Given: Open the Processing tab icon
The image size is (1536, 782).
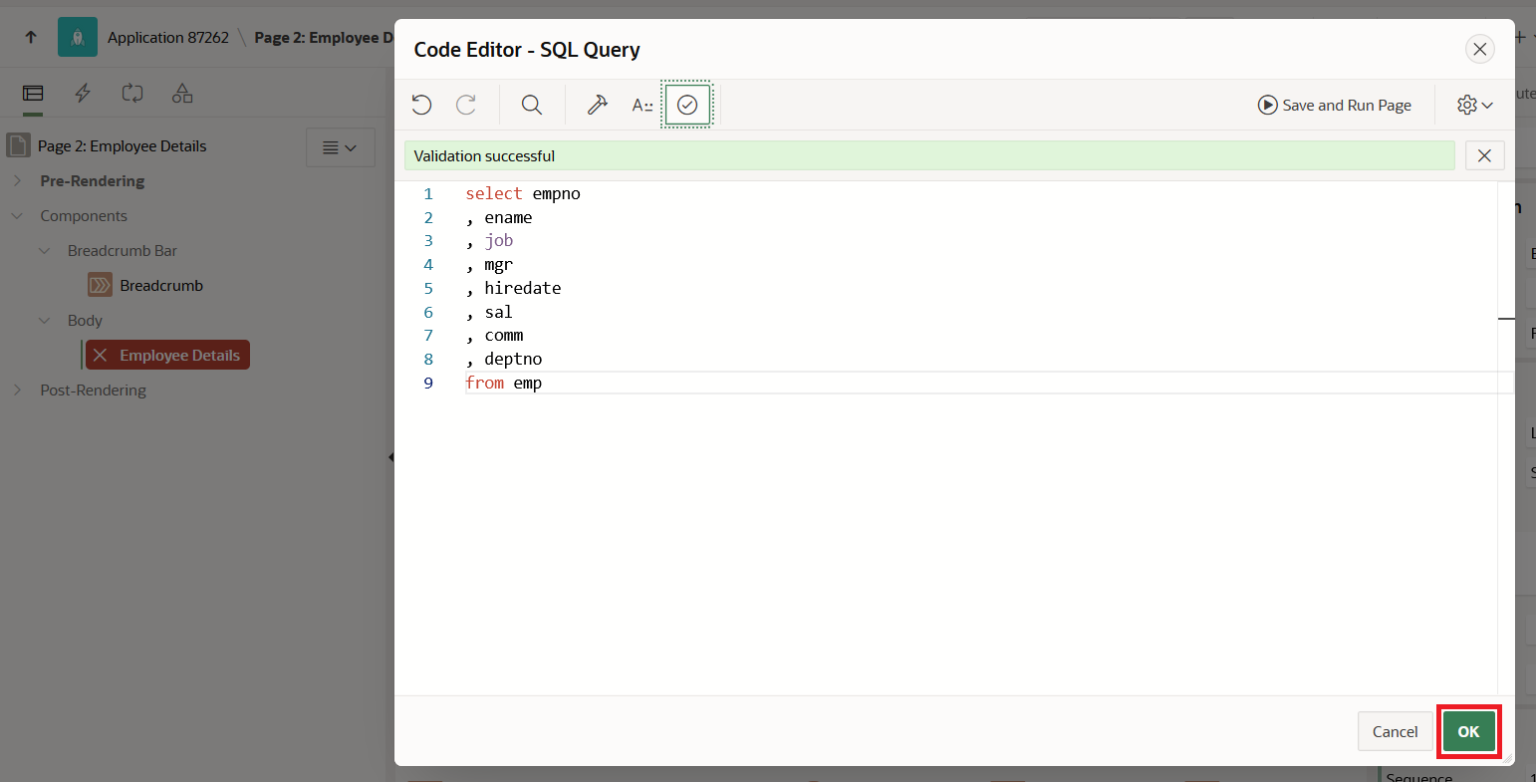Looking at the screenshot, I should point(132,93).
